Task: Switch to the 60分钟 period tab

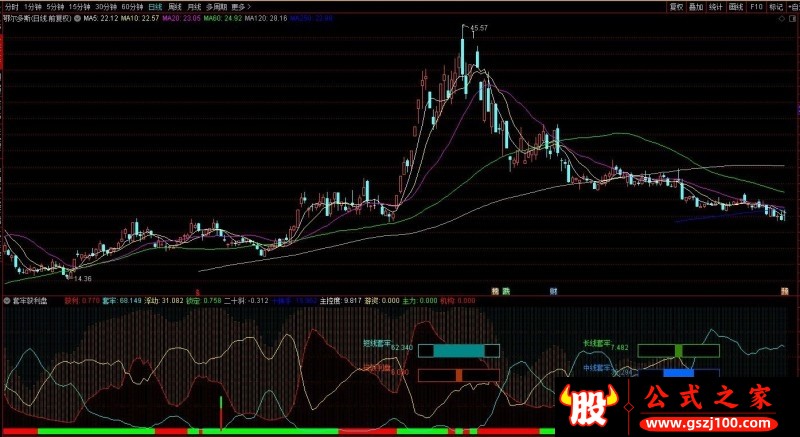Action: tap(132, 7)
